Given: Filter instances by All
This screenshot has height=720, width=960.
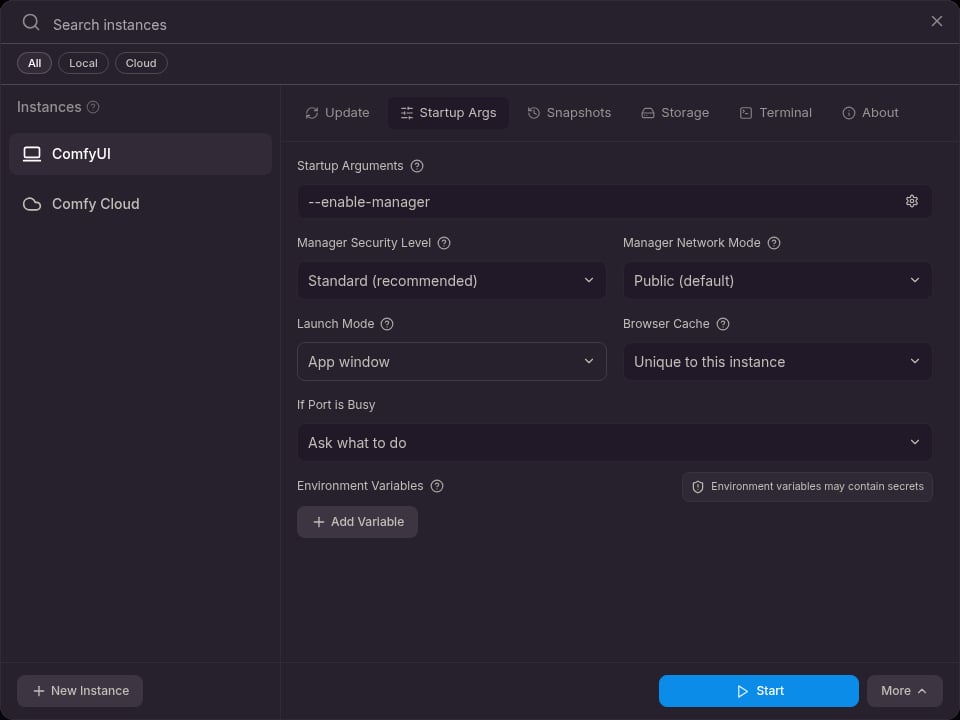Looking at the screenshot, I should [34, 63].
